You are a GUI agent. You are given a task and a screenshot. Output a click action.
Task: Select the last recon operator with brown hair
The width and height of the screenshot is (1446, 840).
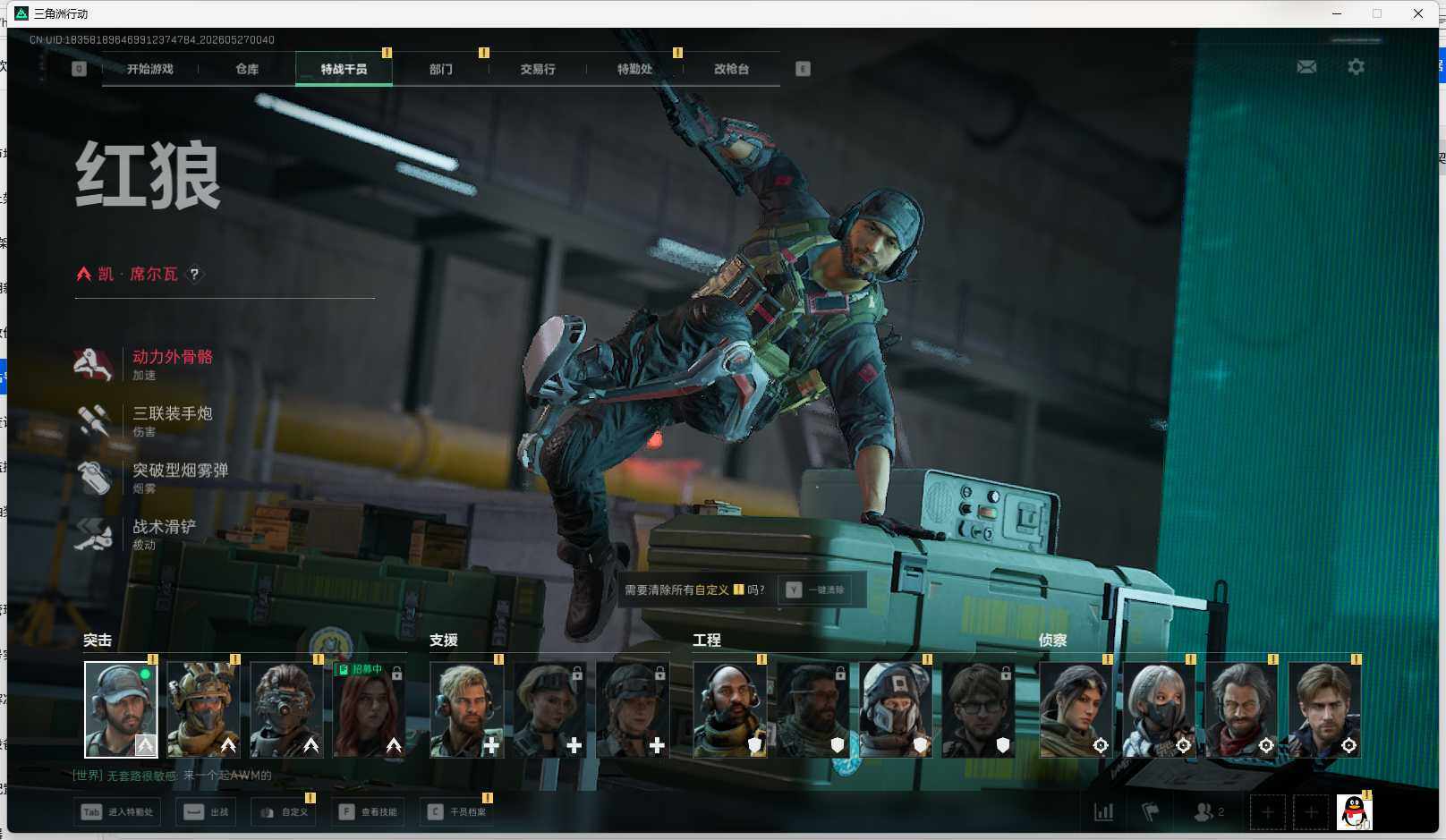pyautogui.click(x=1324, y=709)
